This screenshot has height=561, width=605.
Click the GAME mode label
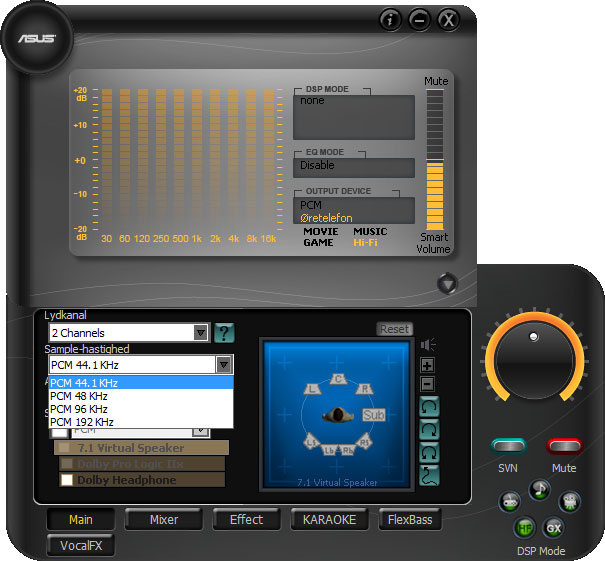click(318, 243)
